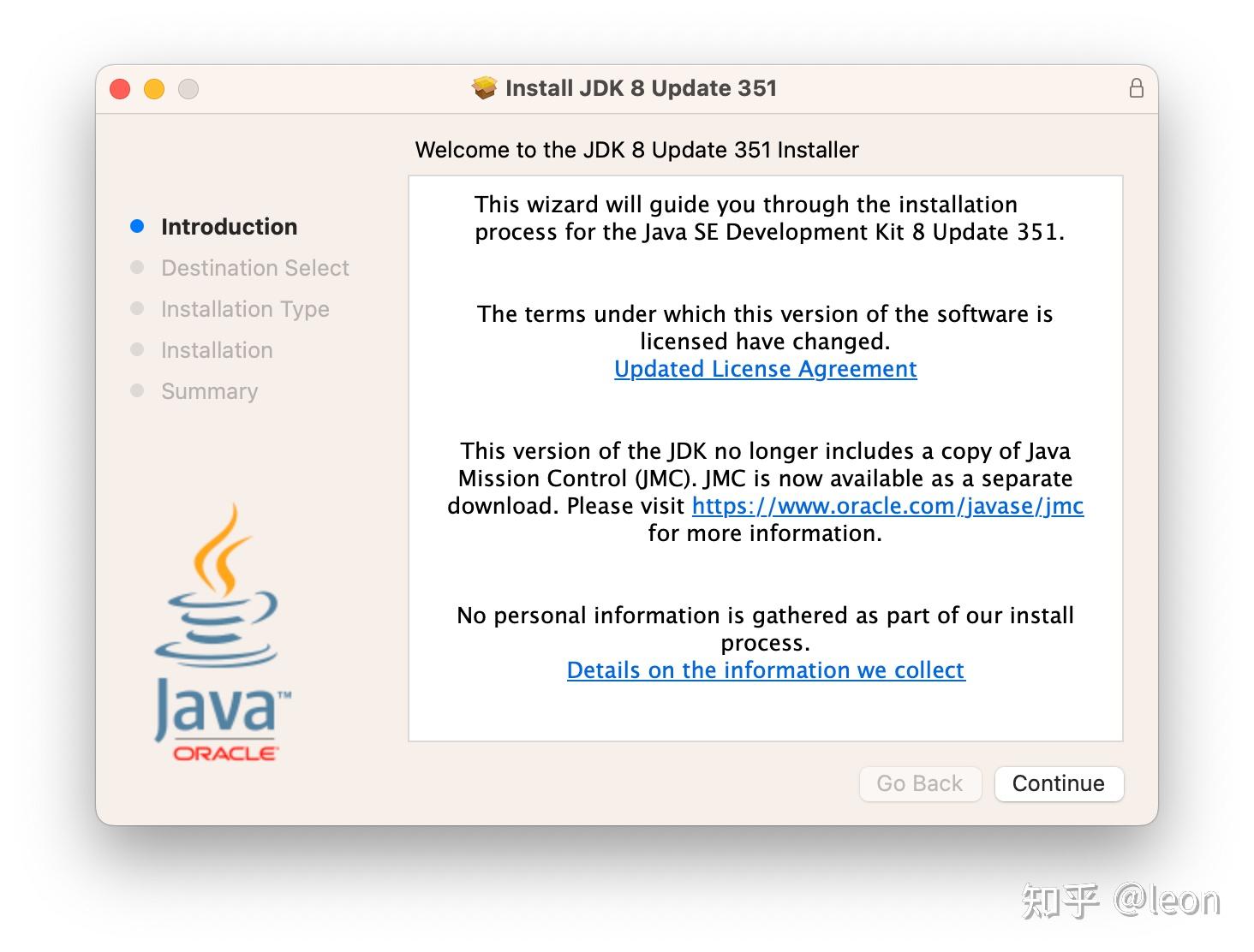Click the Continue button
1254x952 pixels.
[x=1059, y=783]
